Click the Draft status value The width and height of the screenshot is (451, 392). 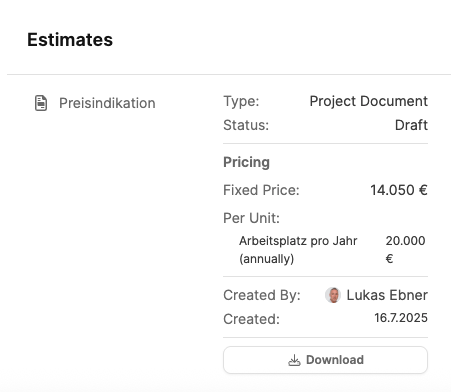[x=411, y=125]
